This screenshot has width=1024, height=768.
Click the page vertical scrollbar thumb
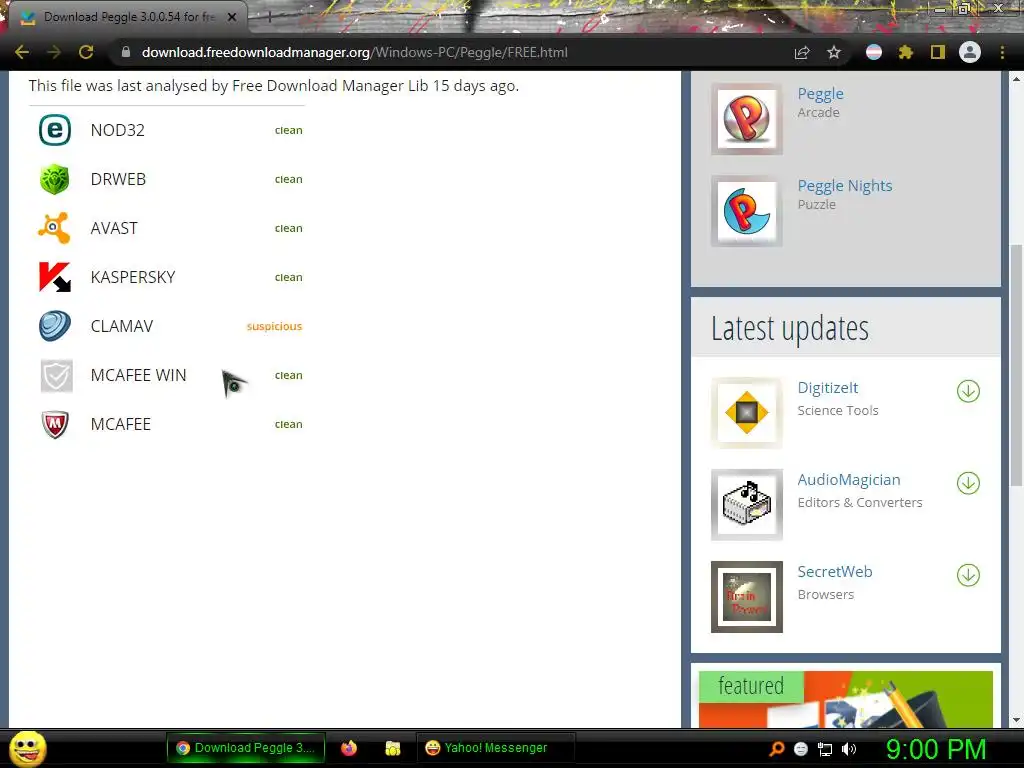point(1016,365)
